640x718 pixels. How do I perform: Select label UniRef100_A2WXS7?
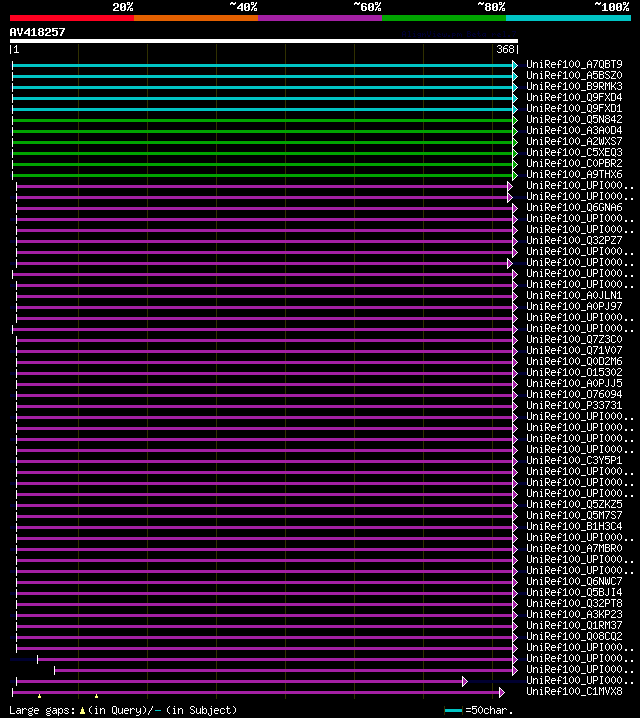[x=574, y=141]
